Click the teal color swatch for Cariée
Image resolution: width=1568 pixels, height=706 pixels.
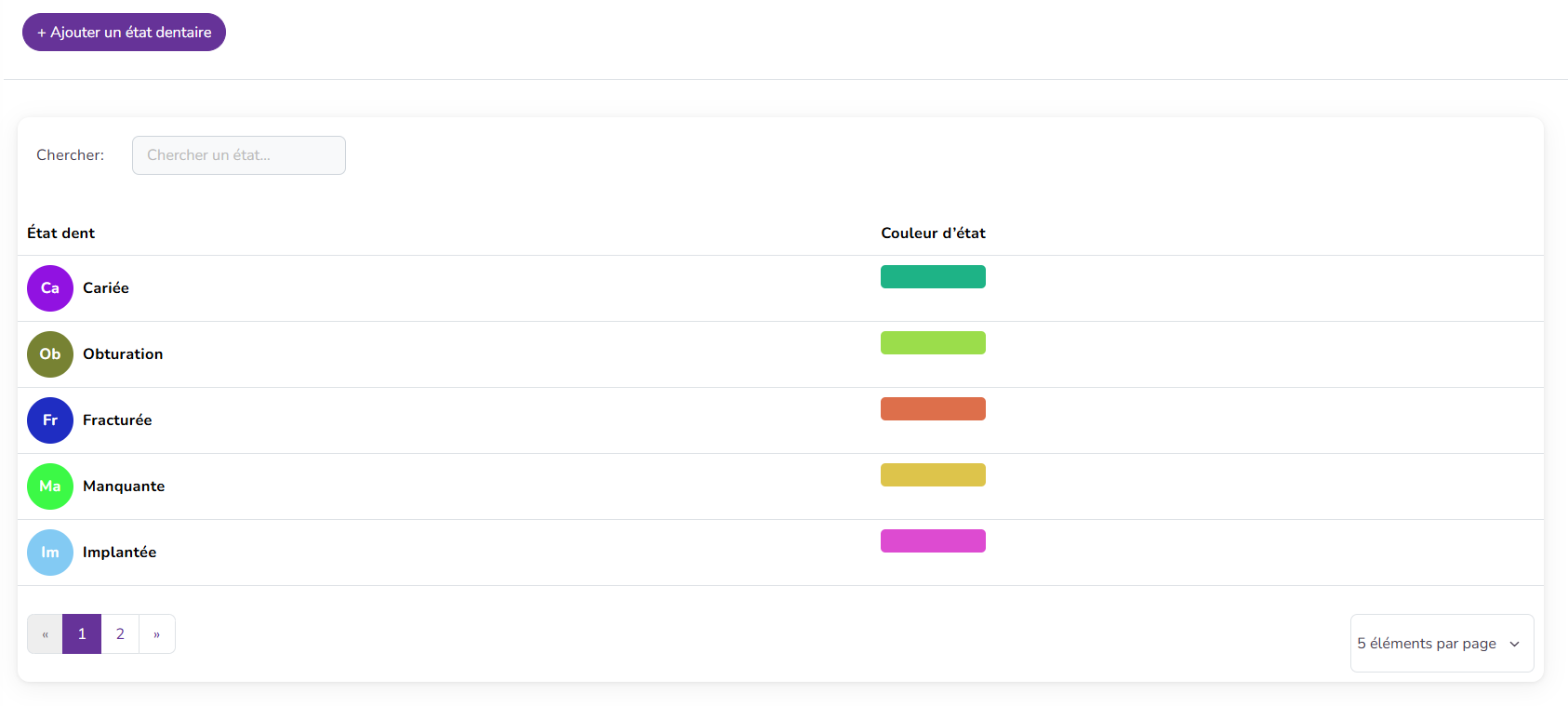click(x=933, y=277)
